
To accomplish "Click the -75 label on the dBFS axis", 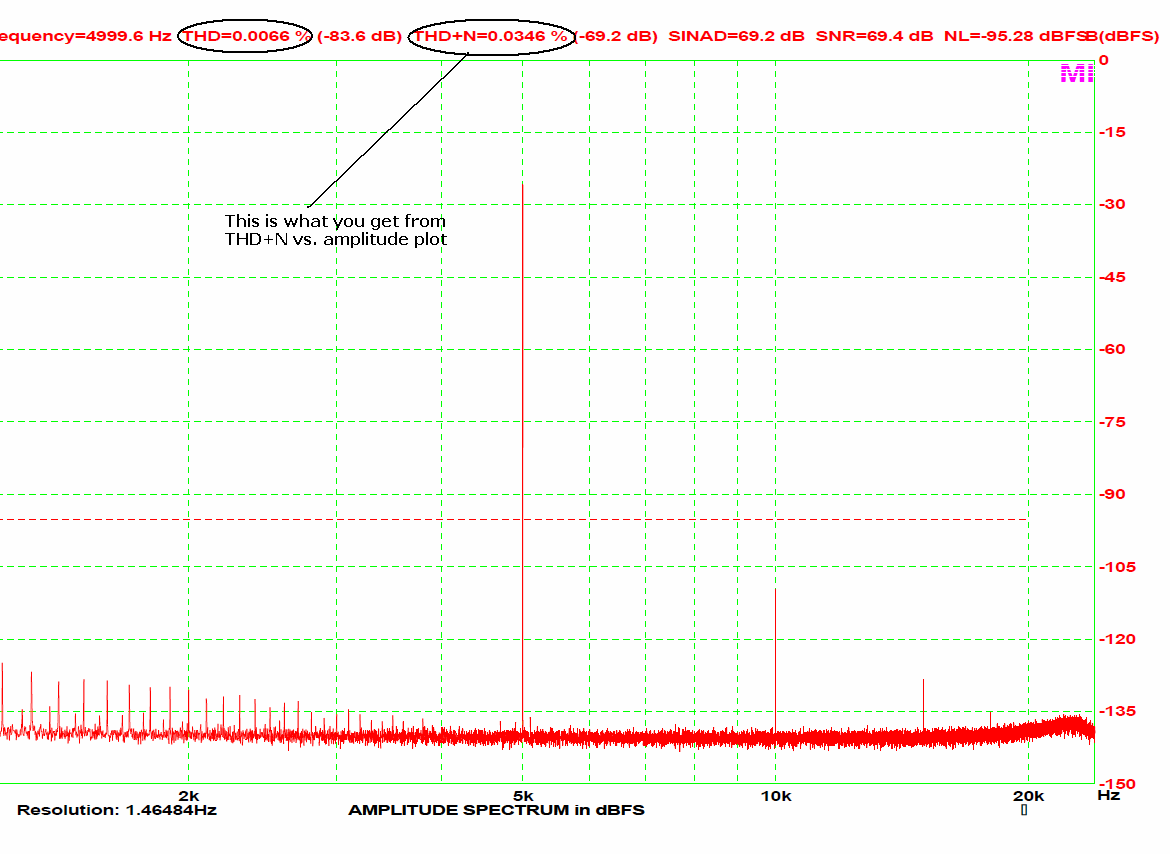I will tap(1113, 422).
